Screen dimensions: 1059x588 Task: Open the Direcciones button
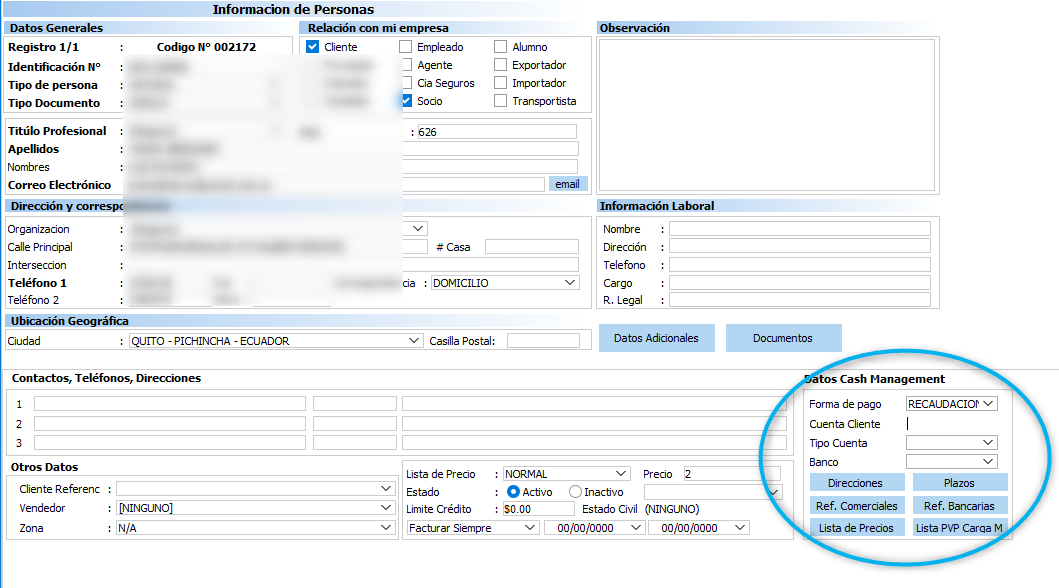855,483
